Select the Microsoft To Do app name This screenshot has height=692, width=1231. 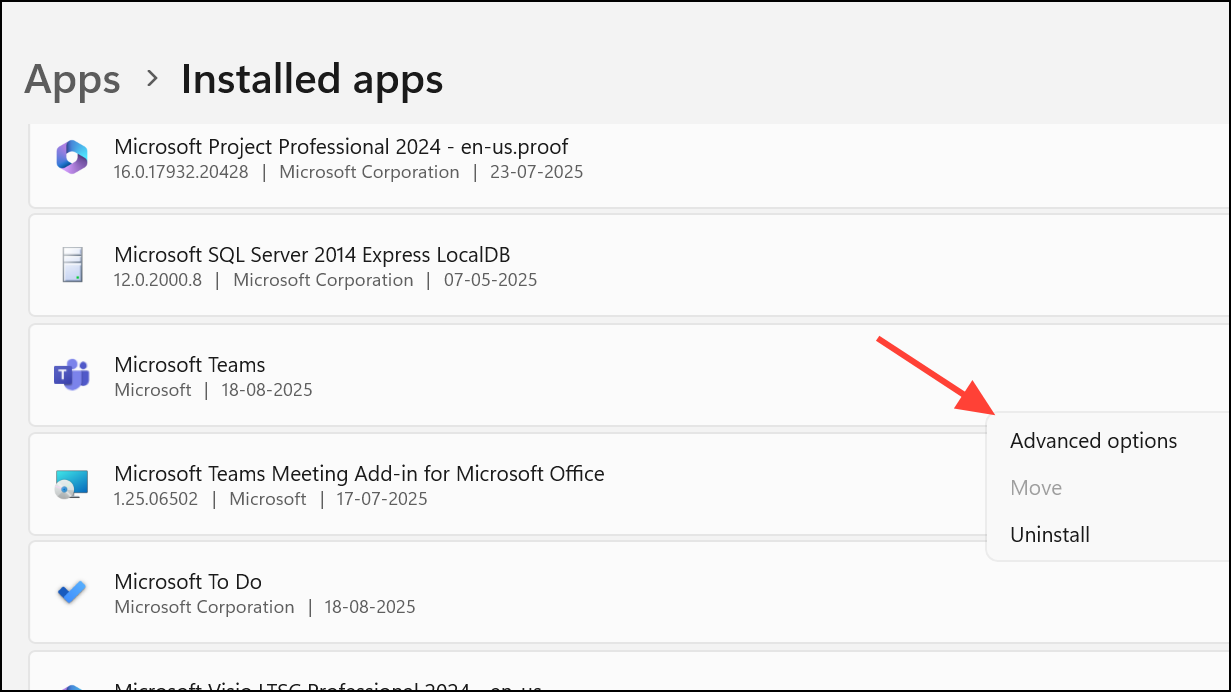(188, 581)
